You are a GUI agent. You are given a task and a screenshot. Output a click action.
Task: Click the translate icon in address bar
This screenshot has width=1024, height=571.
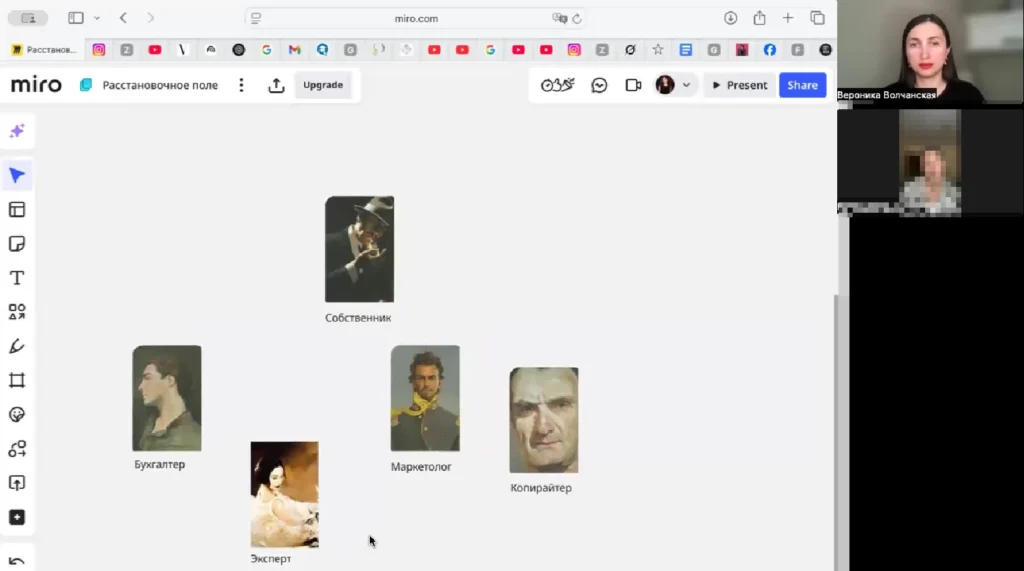pos(559,18)
